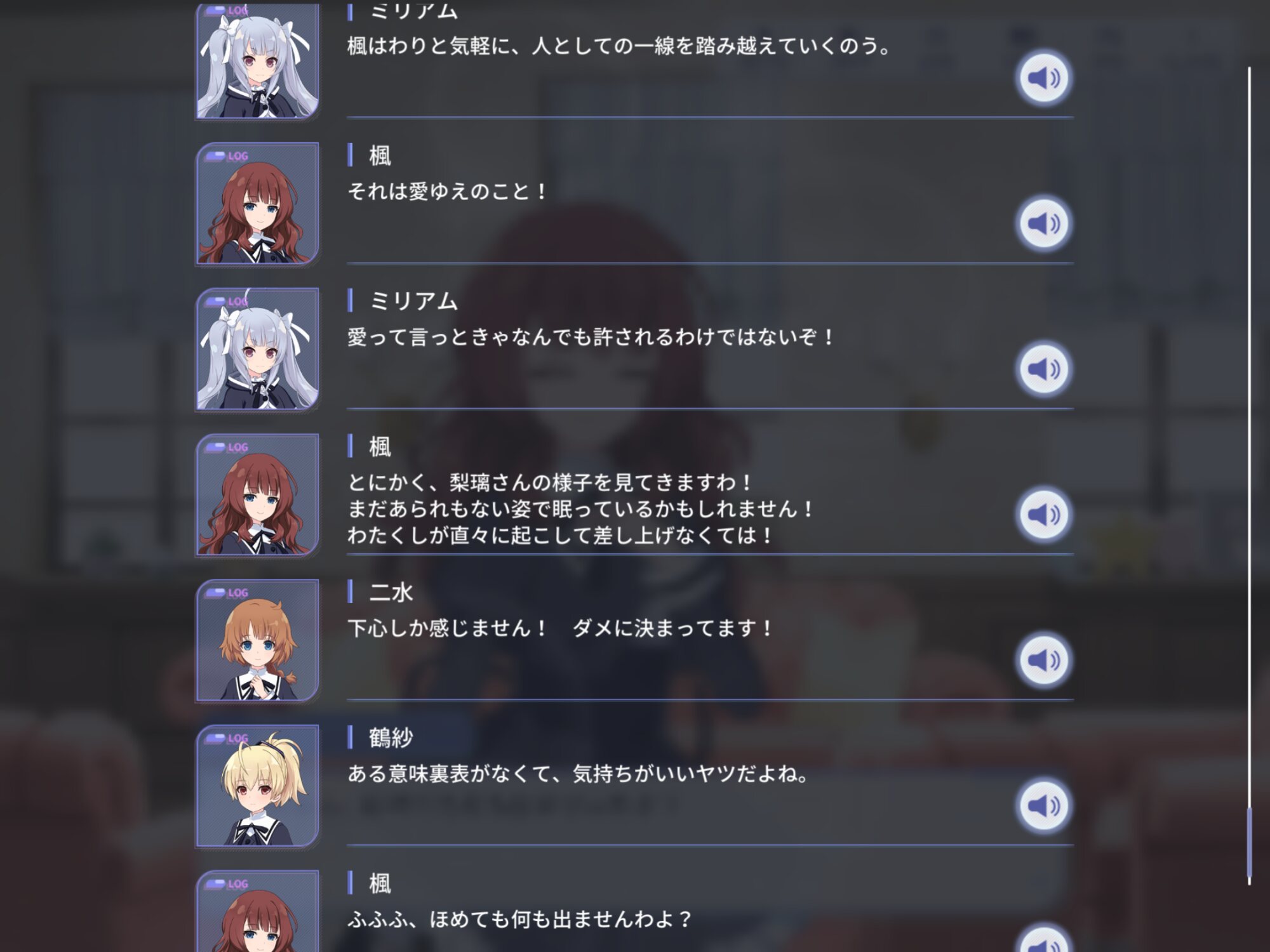
Task: Click the bottom 楓 portrait thumbnail
Action: pyautogui.click(x=257, y=911)
